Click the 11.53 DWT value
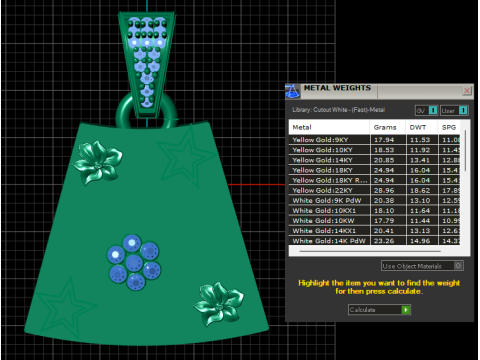 (x=420, y=140)
